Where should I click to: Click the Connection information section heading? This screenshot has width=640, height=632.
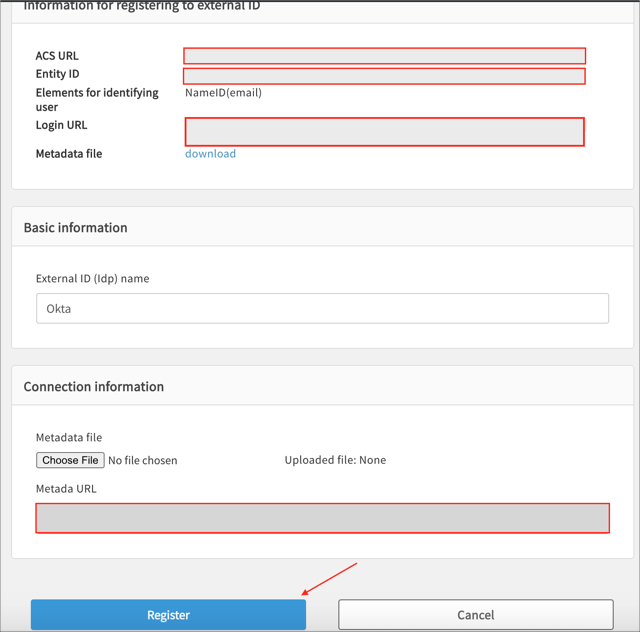click(93, 386)
